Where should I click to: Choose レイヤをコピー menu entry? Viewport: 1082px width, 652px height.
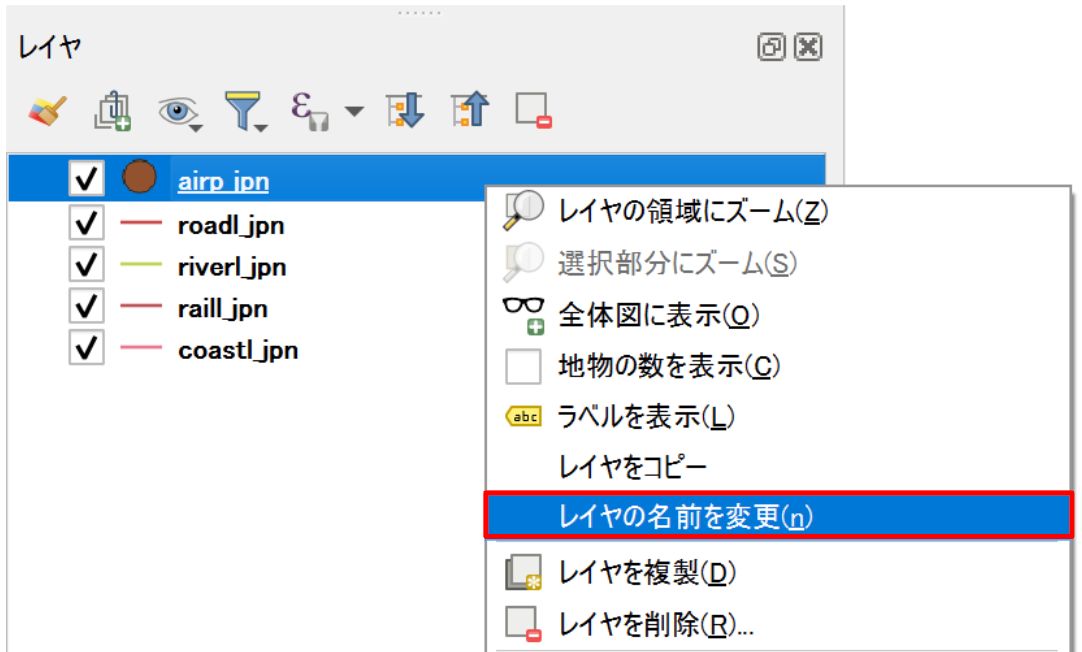tap(778, 467)
